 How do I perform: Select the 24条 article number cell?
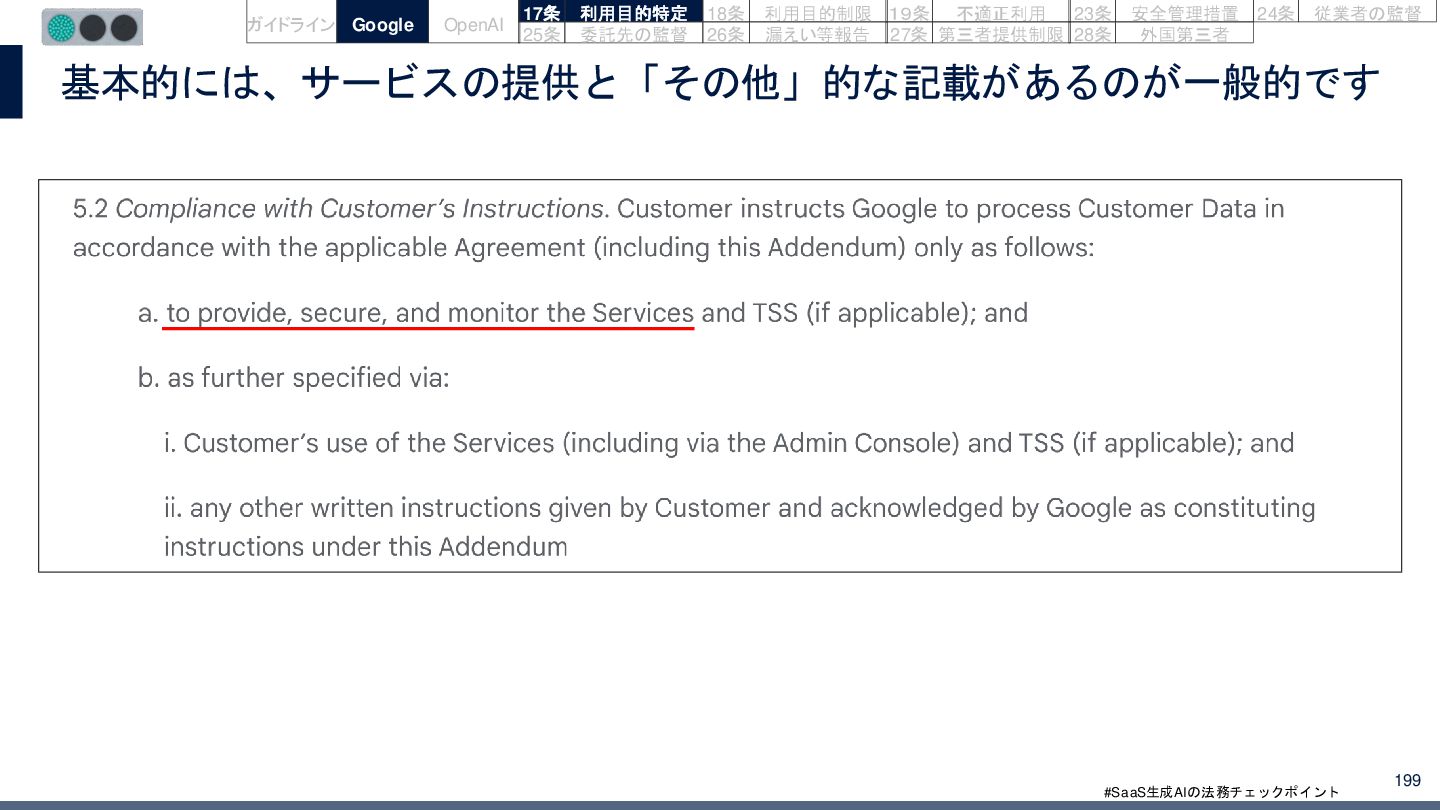pos(1275,13)
